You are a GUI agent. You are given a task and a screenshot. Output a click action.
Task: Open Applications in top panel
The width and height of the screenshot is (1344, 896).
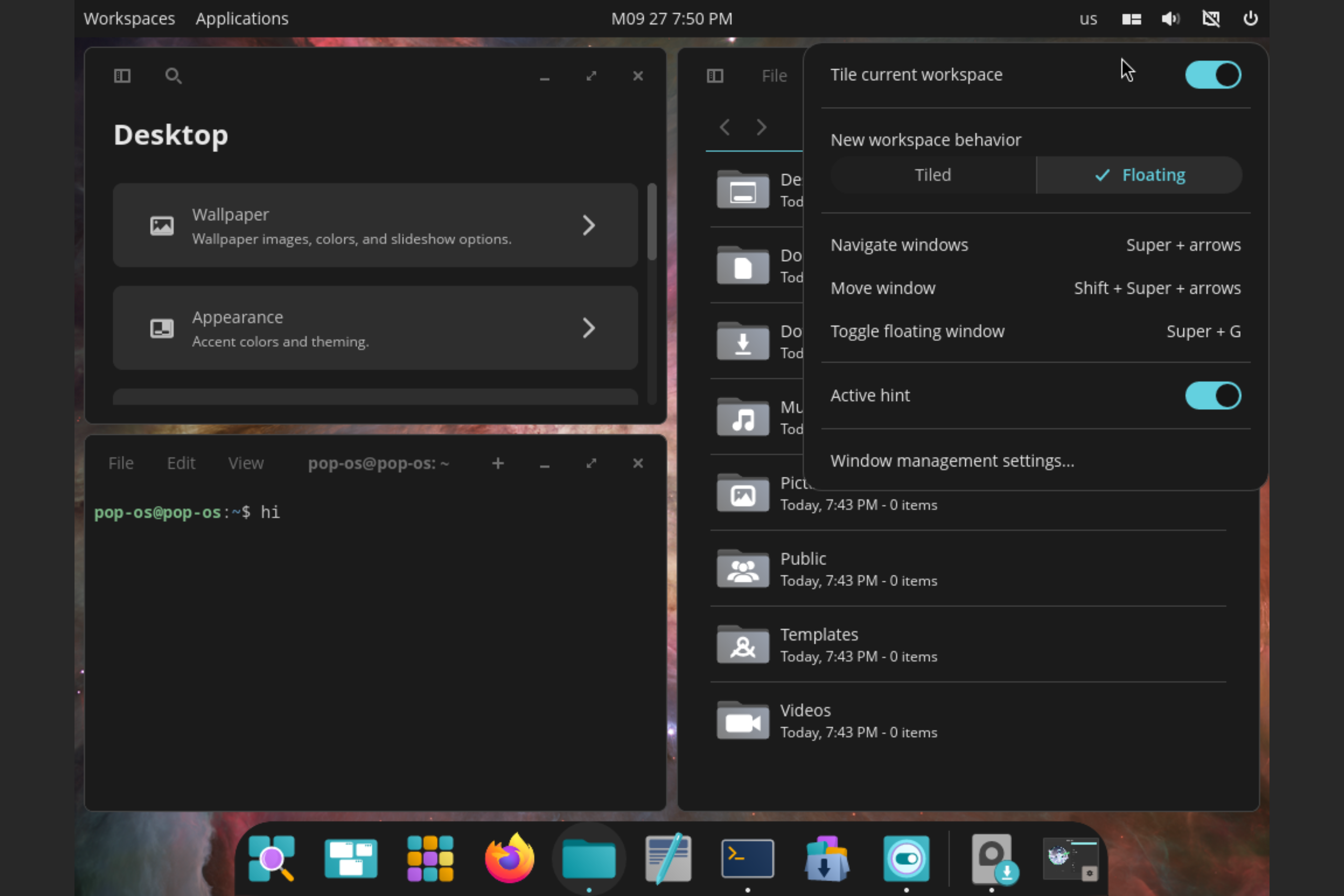(242, 19)
